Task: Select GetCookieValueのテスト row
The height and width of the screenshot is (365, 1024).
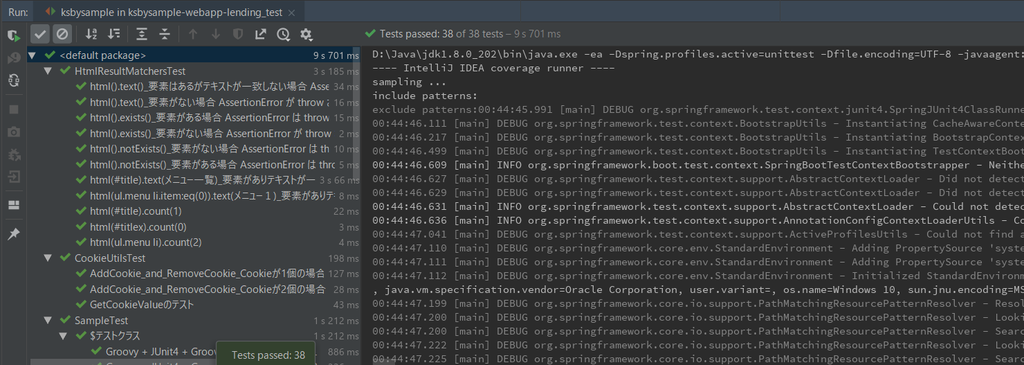Action: (194, 305)
